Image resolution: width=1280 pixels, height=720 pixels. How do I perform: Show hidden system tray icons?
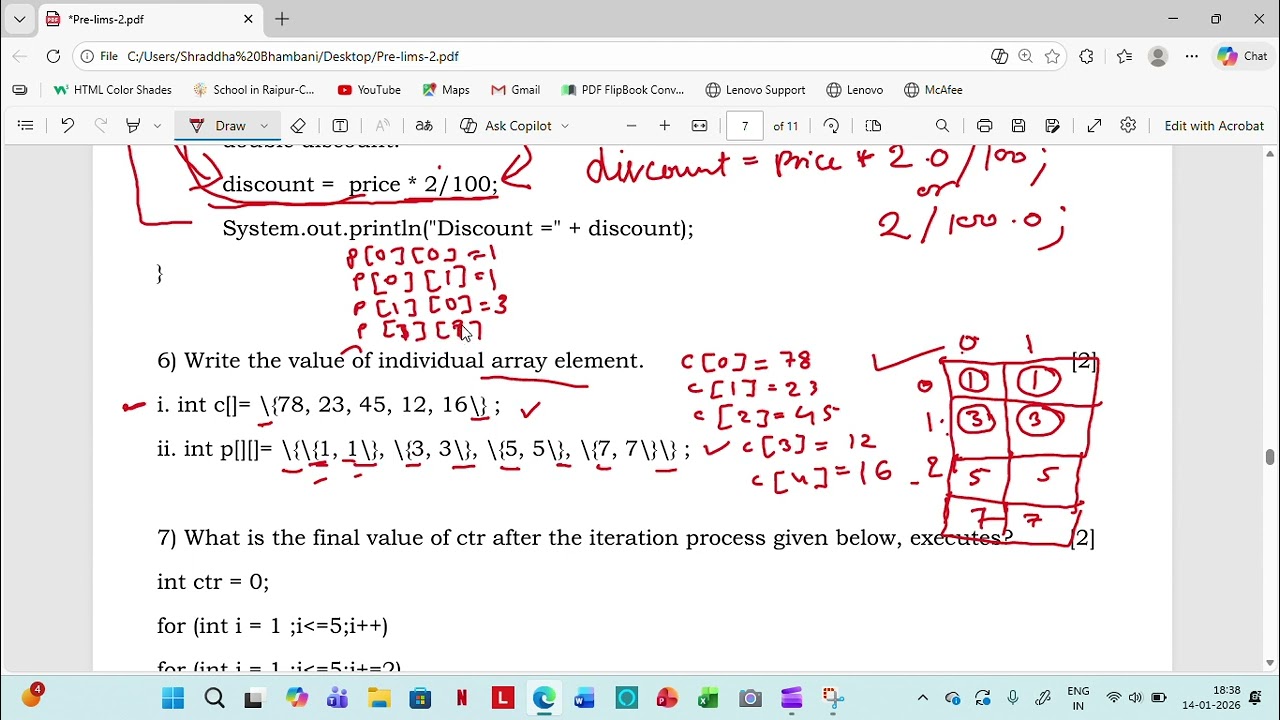[x=922, y=698]
